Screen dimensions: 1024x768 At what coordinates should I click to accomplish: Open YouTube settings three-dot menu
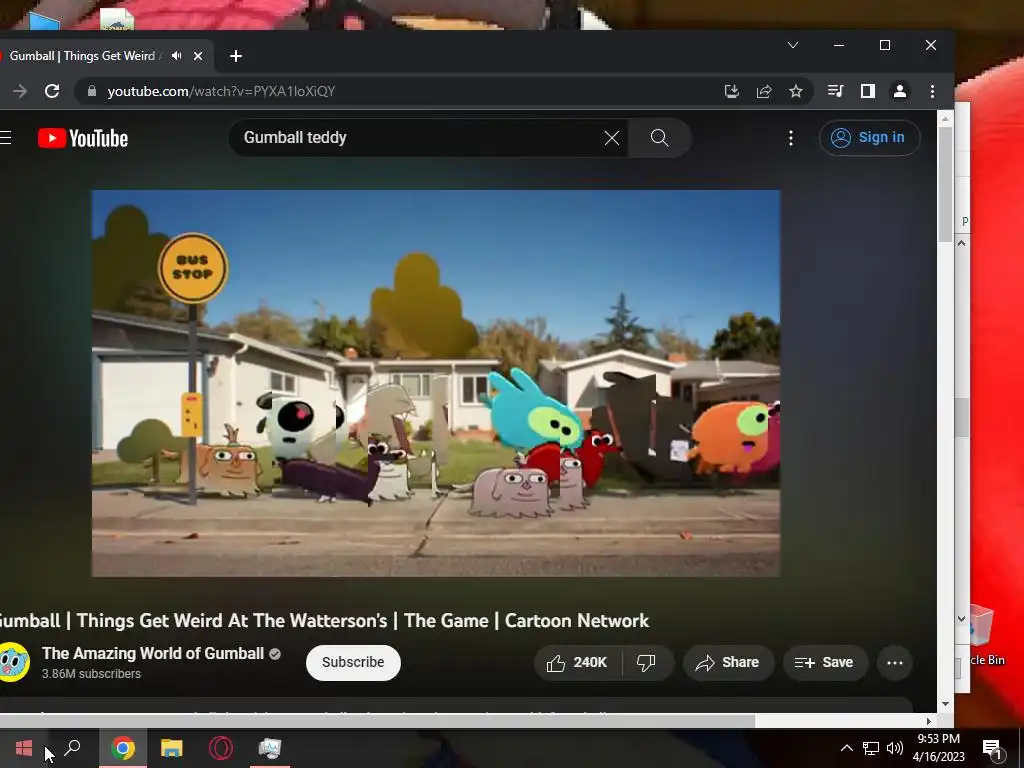791,138
